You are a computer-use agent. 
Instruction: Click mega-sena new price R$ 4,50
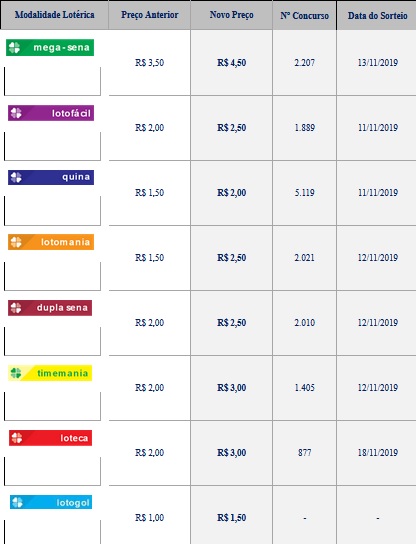click(x=231, y=63)
